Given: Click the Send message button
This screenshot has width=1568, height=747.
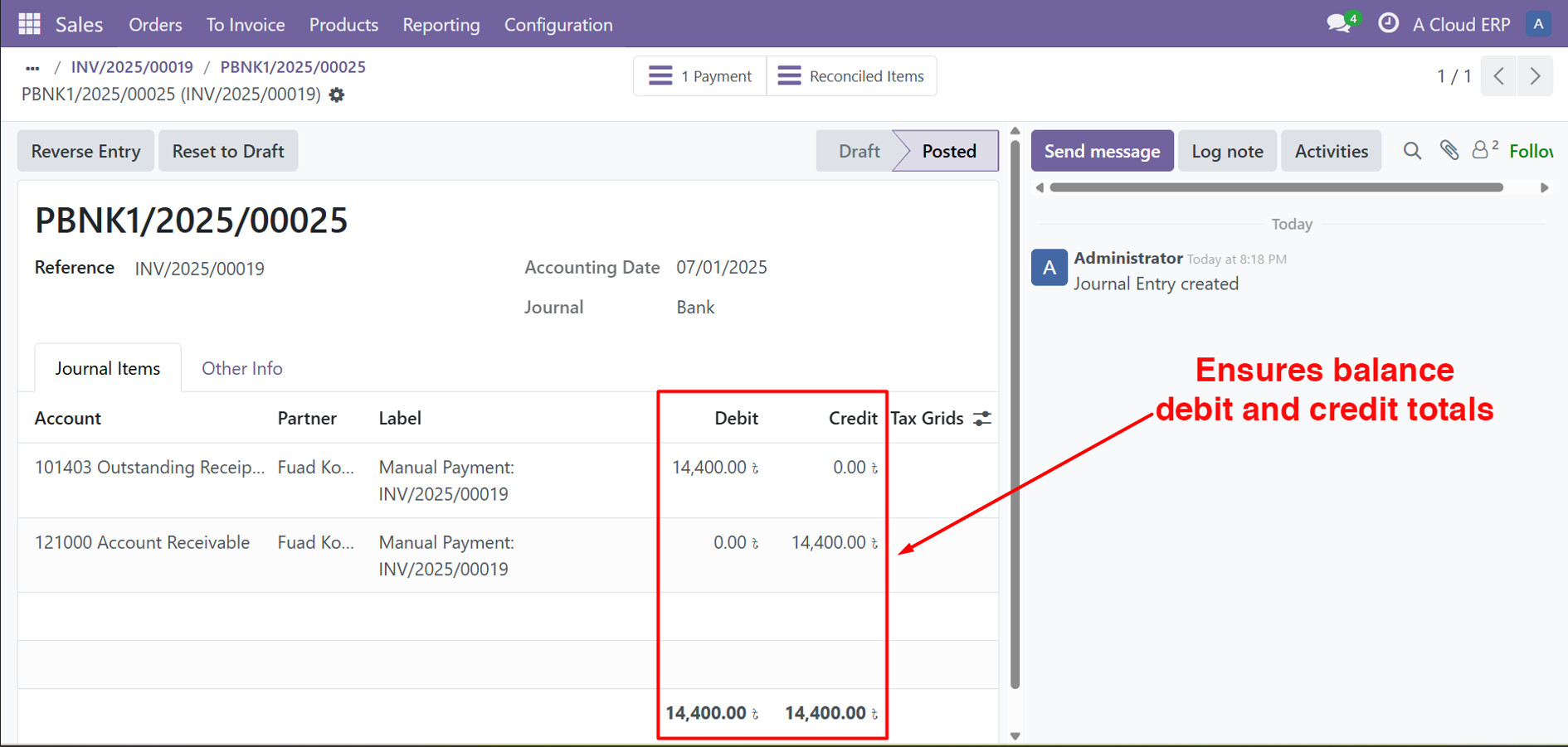Looking at the screenshot, I should point(1102,151).
